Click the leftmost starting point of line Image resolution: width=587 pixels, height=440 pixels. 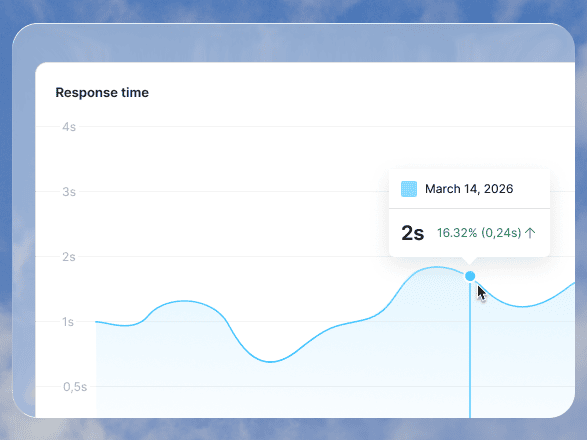pos(96,322)
